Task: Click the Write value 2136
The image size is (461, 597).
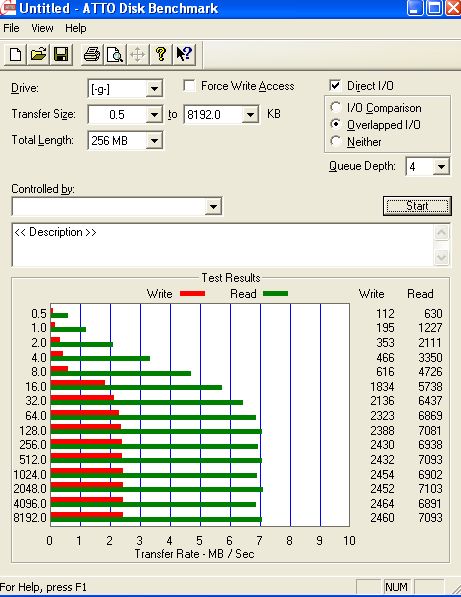Action: click(382, 401)
